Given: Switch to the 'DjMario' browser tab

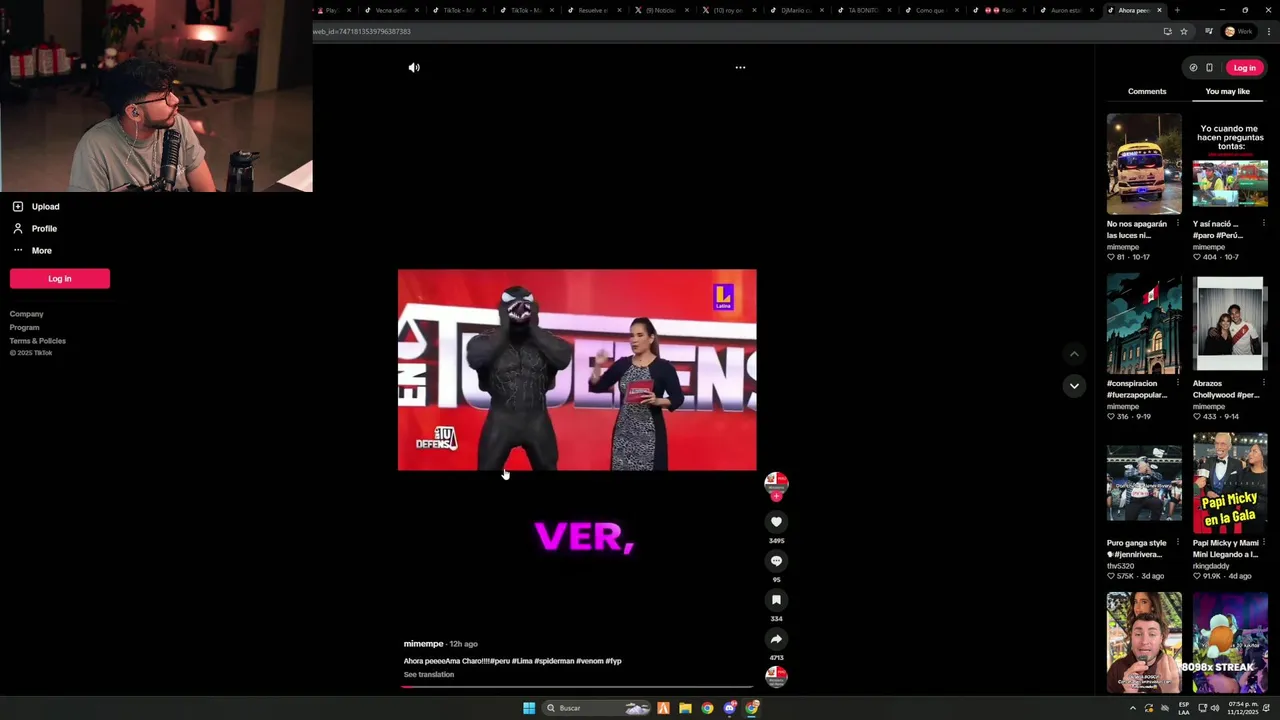Looking at the screenshot, I should 796,10.
